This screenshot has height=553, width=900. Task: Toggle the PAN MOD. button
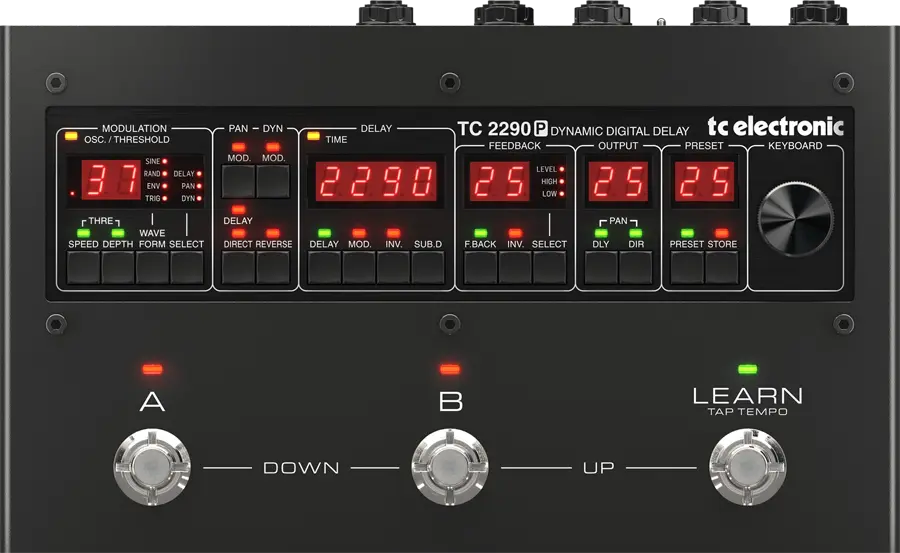tap(238, 181)
